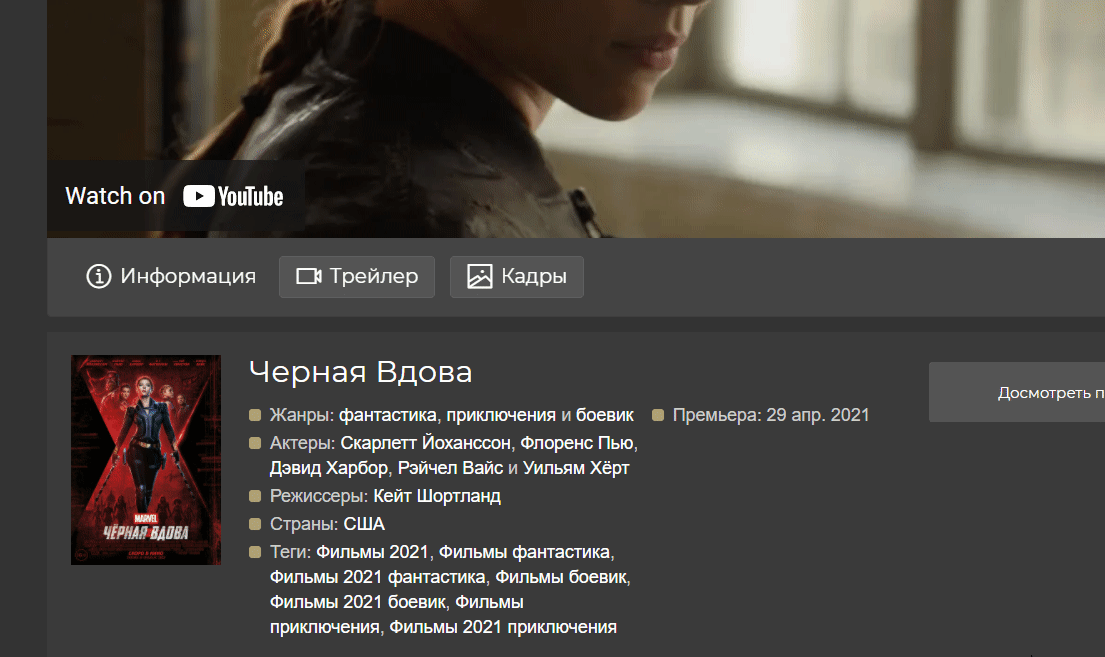This screenshot has height=657, width=1105.
Task: Follow the боевик genre link
Action: (x=605, y=415)
